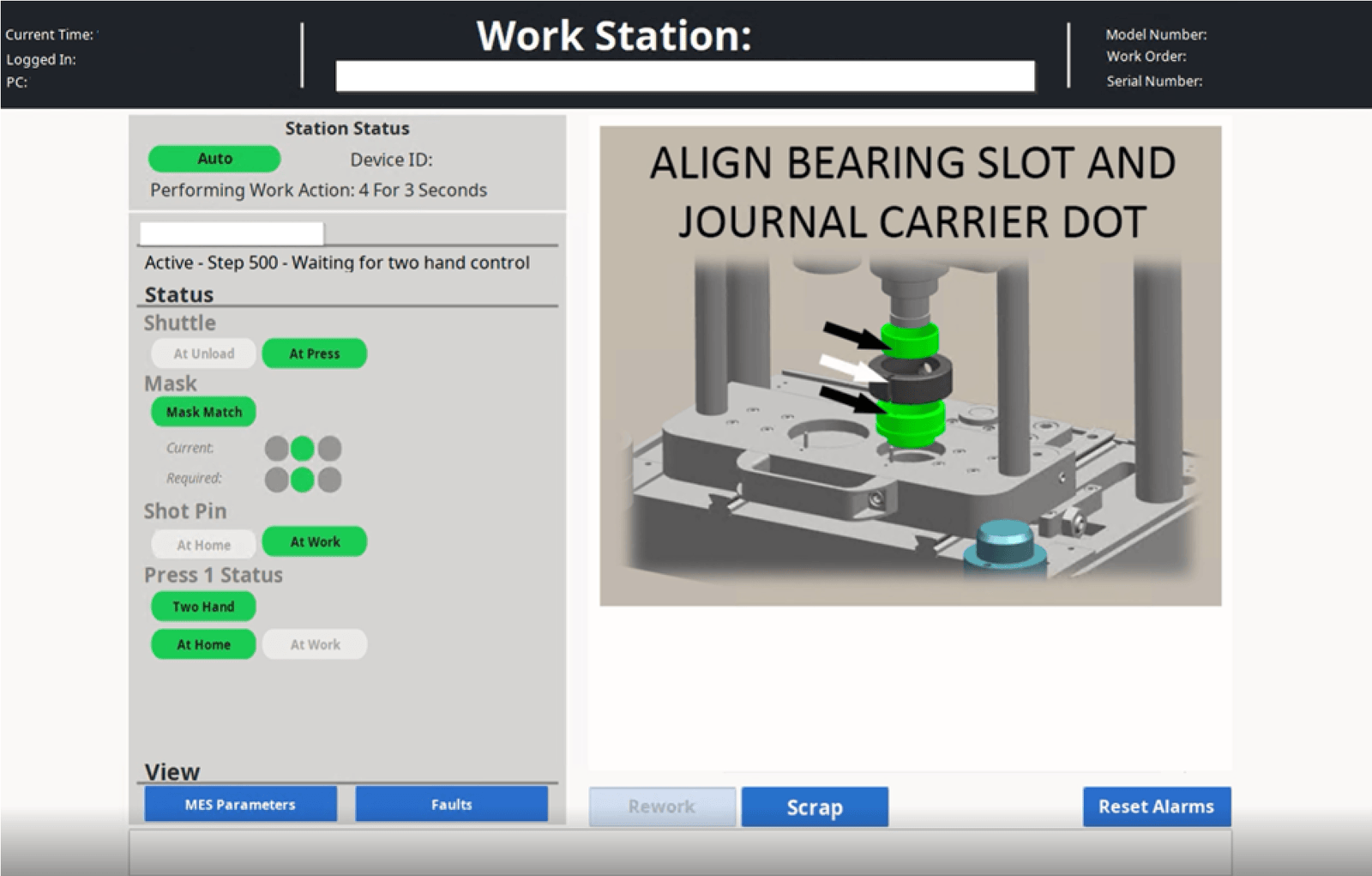Screen dimensions: 1372x876
Task: Click the Rework button
Action: coord(662,807)
